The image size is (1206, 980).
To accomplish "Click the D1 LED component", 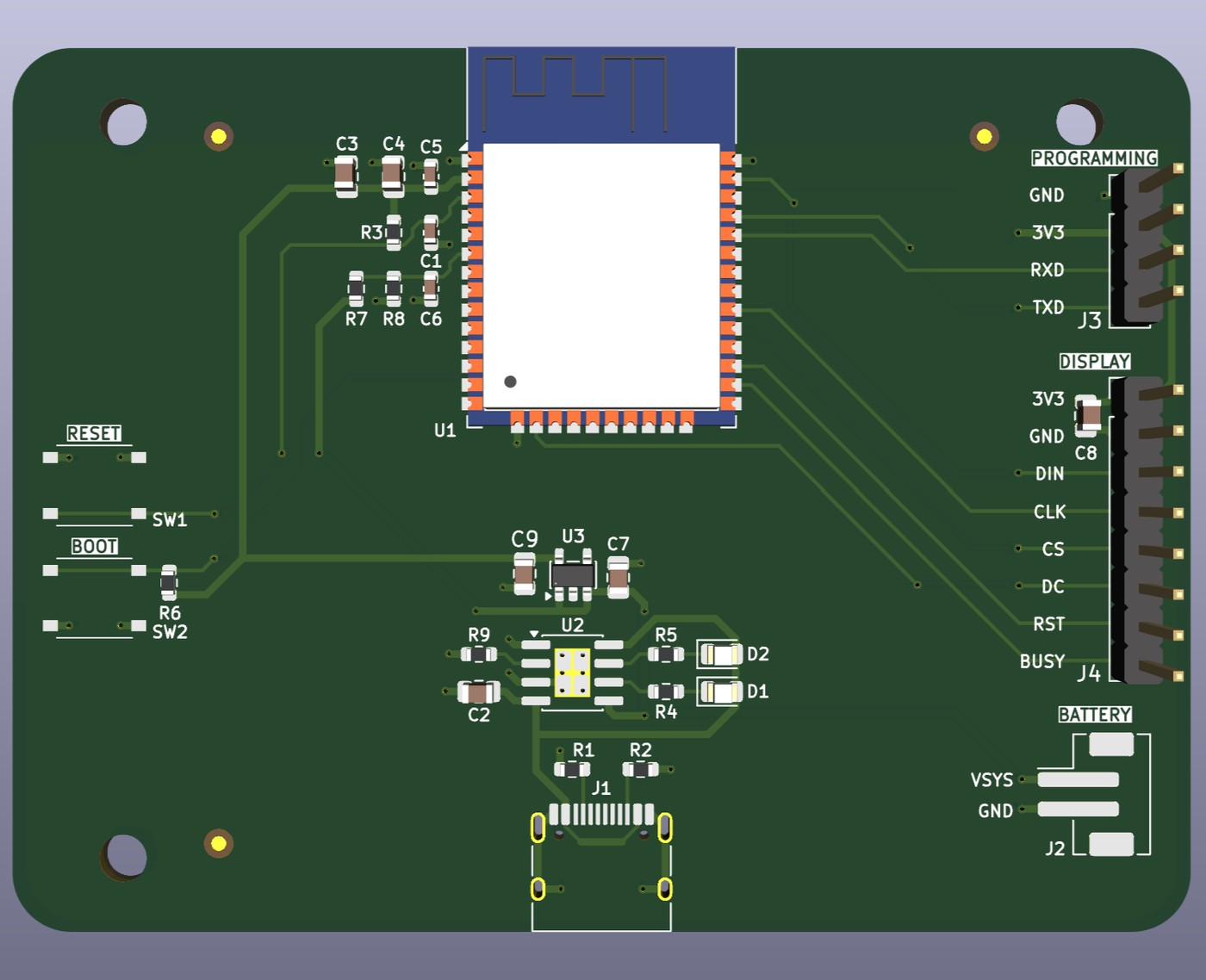I will tap(719, 692).
